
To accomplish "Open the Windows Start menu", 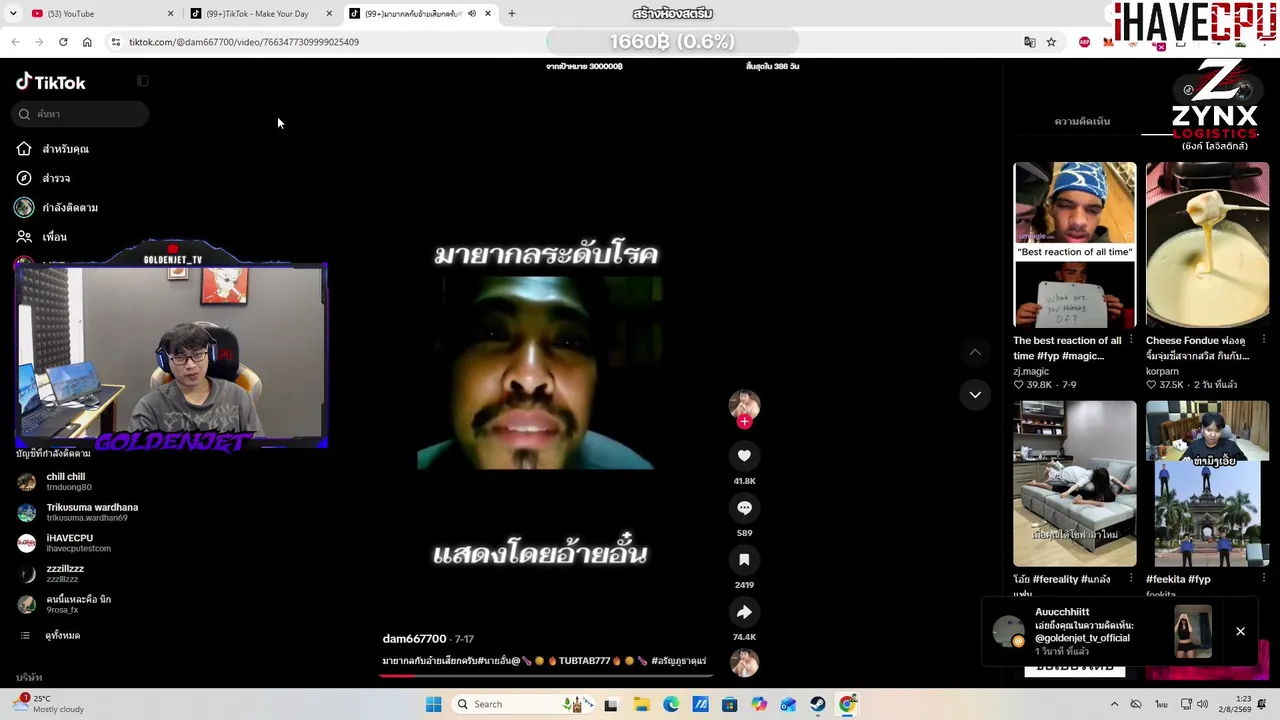I will pyautogui.click(x=433, y=704).
